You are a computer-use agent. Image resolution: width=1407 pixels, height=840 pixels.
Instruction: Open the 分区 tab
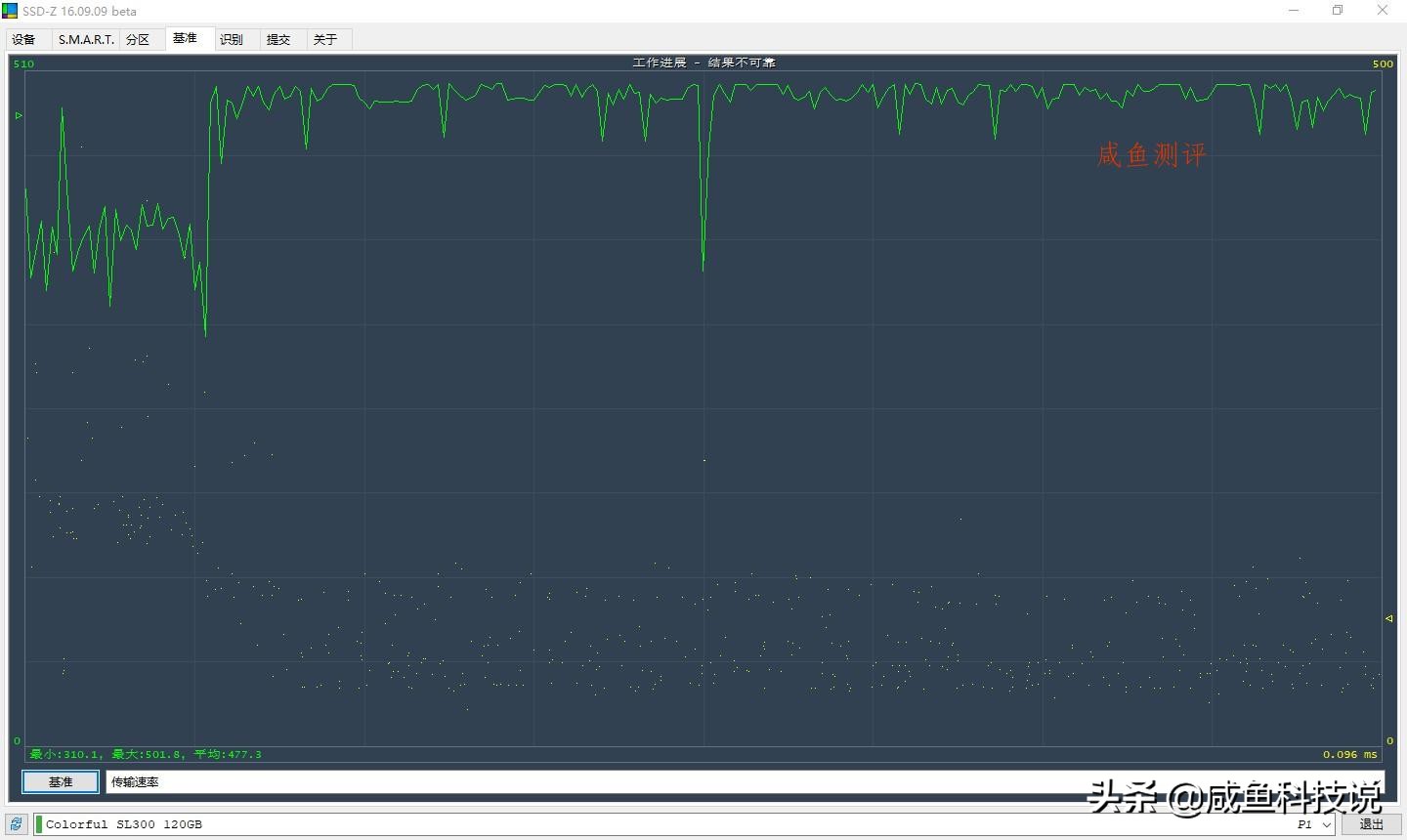coord(138,39)
